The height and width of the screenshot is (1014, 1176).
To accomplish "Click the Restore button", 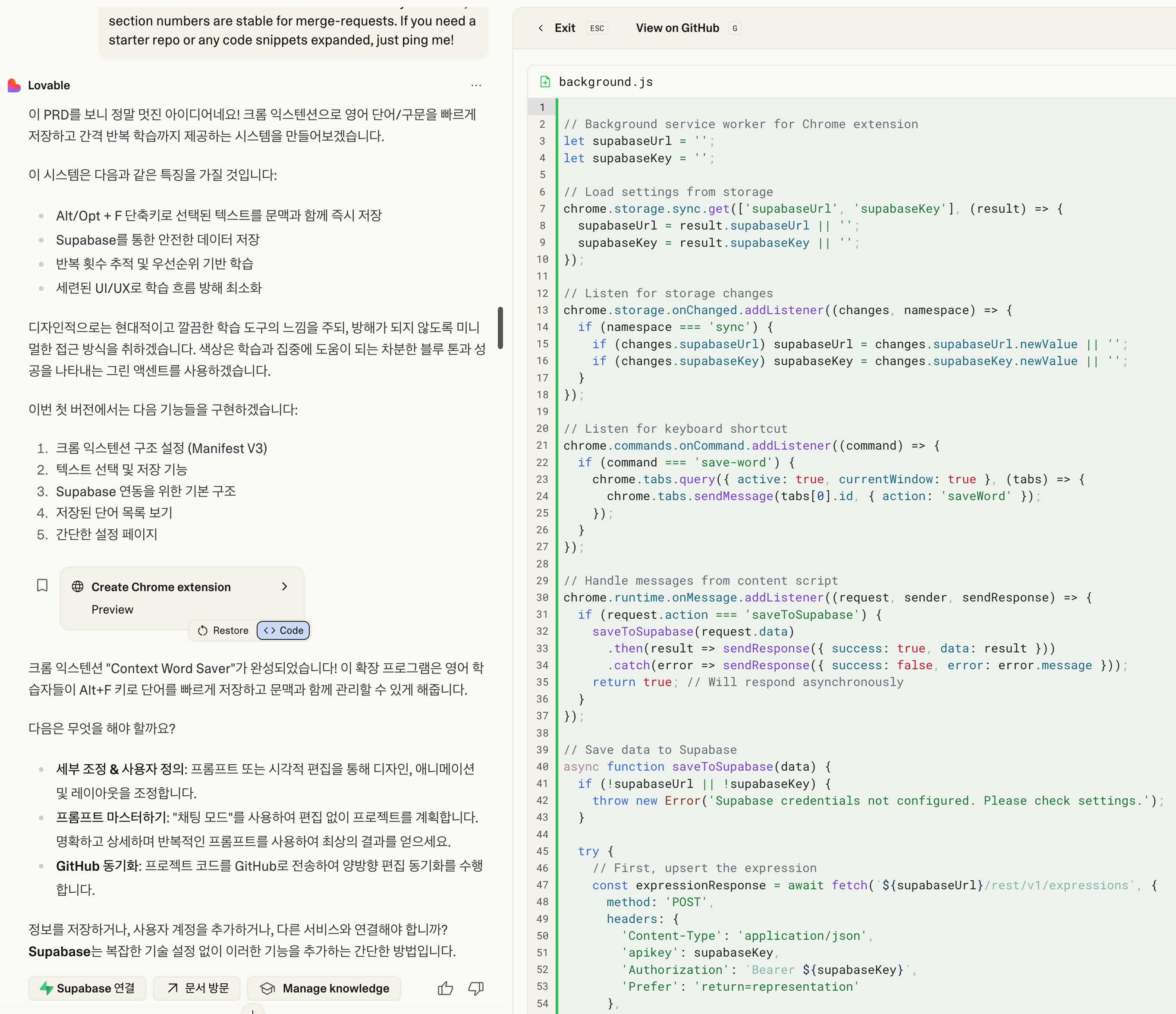I will tap(223, 630).
